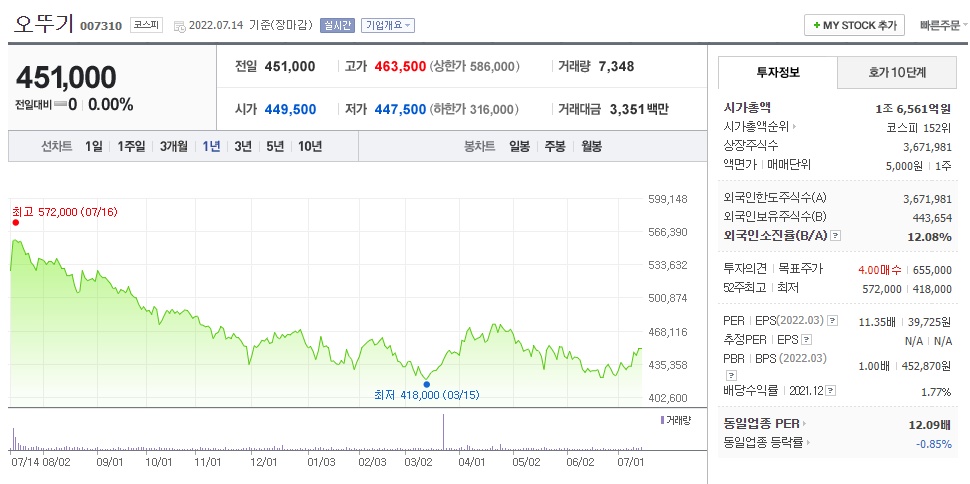Select the 3개월 line chart period
970x484 pixels.
point(174,147)
